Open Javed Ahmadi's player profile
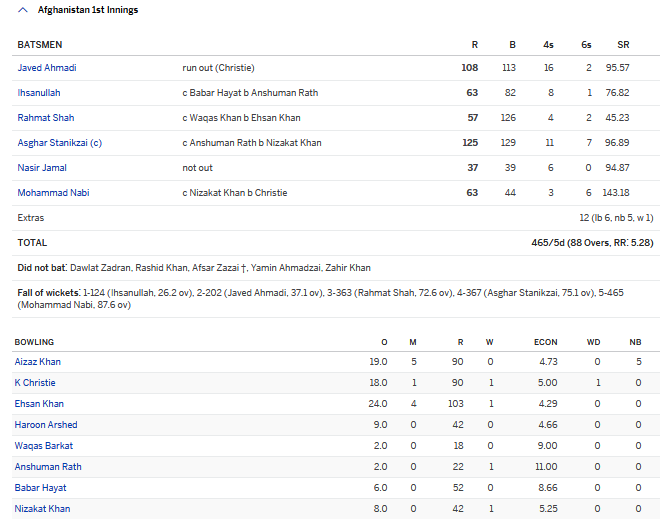This screenshot has width=665, height=528. pyautogui.click(x=47, y=68)
